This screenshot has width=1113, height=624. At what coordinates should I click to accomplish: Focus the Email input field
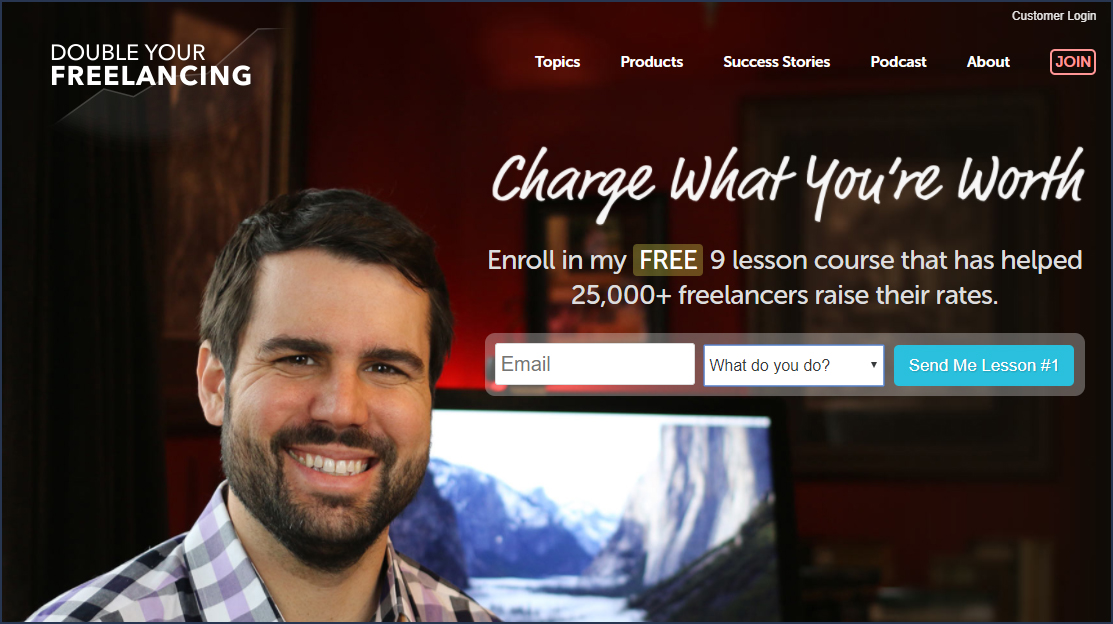pyautogui.click(x=595, y=364)
